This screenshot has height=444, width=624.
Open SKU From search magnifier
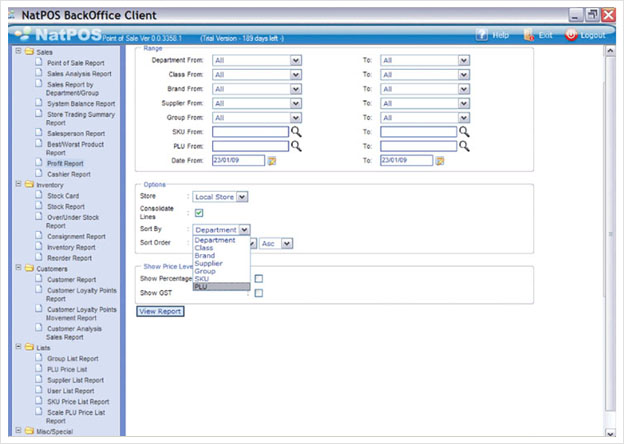[296, 132]
